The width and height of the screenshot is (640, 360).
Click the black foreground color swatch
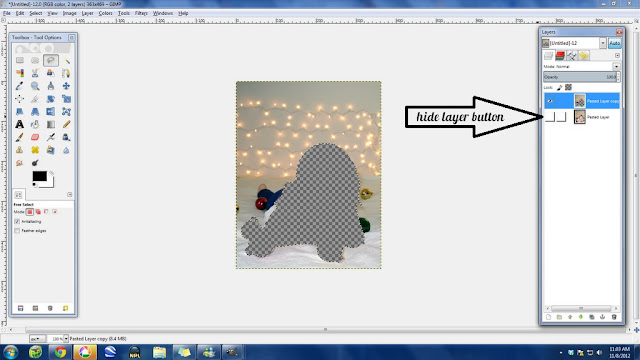tap(39, 176)
